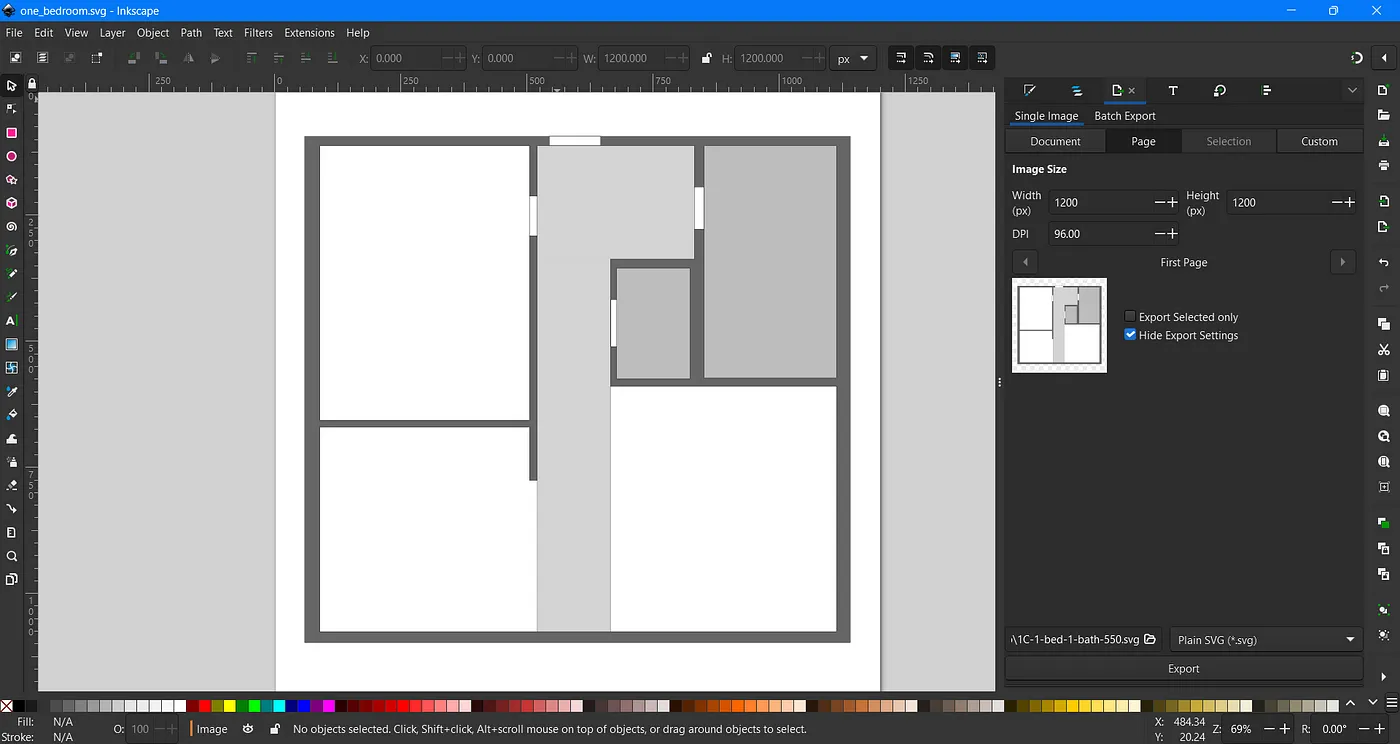Image resolution: width=1400 pixels, height=744 pixels.
Task: Click the Print icon in commands bar
Action: (1384, 165)
